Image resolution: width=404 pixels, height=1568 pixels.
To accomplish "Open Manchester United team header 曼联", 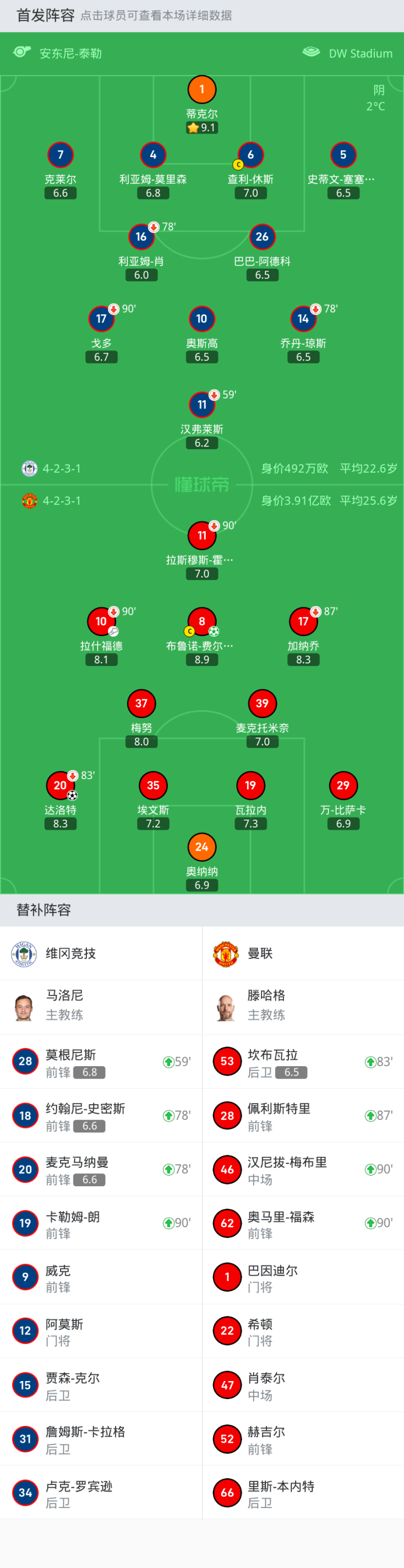I will coord(260,953).
